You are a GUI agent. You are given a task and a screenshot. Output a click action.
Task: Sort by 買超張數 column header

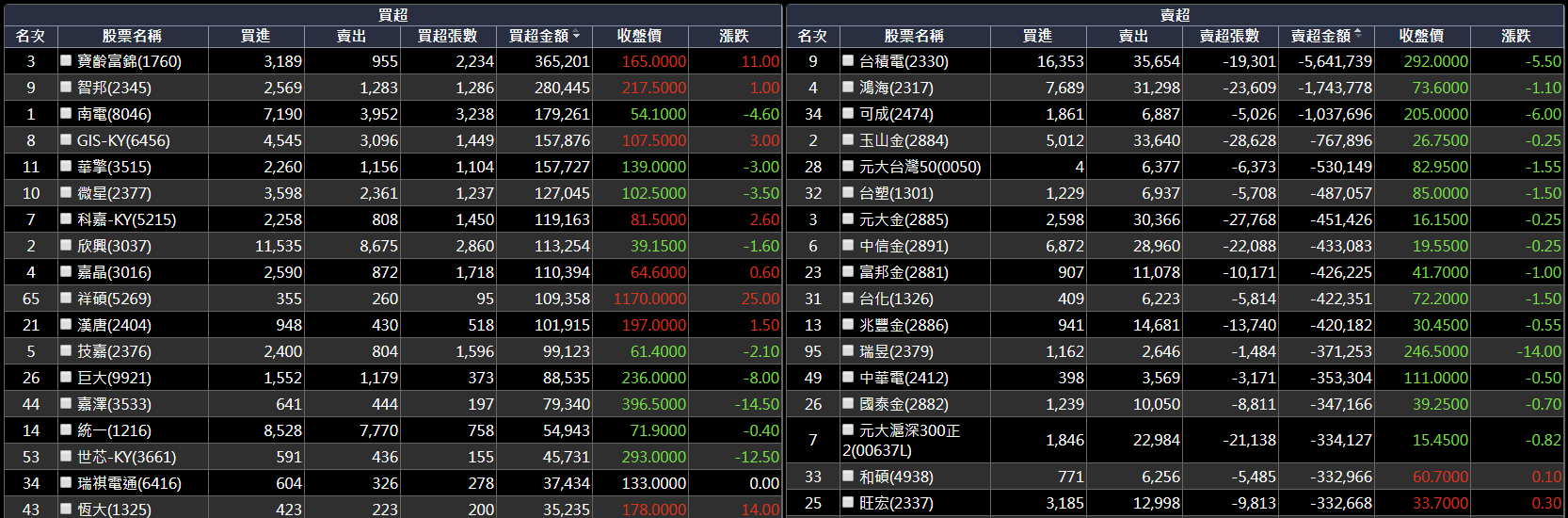pos(447,36)
